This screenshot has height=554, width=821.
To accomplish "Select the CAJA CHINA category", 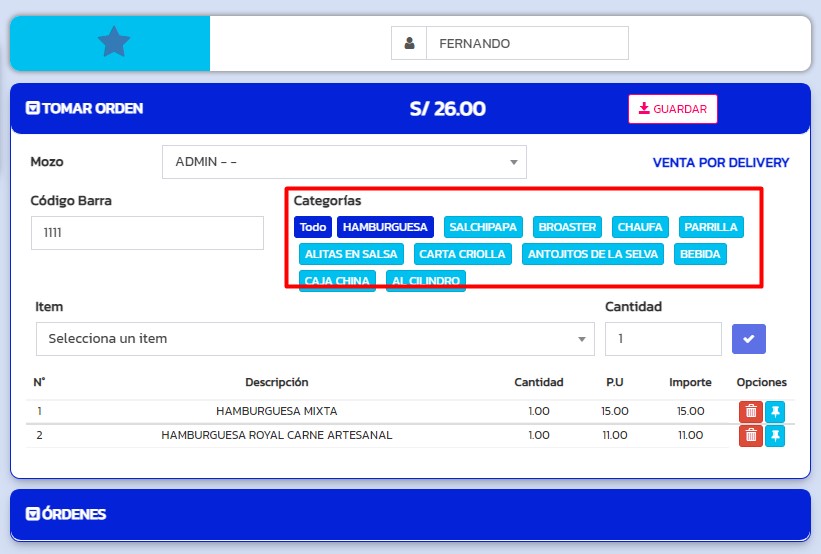I will pos(337,281).
